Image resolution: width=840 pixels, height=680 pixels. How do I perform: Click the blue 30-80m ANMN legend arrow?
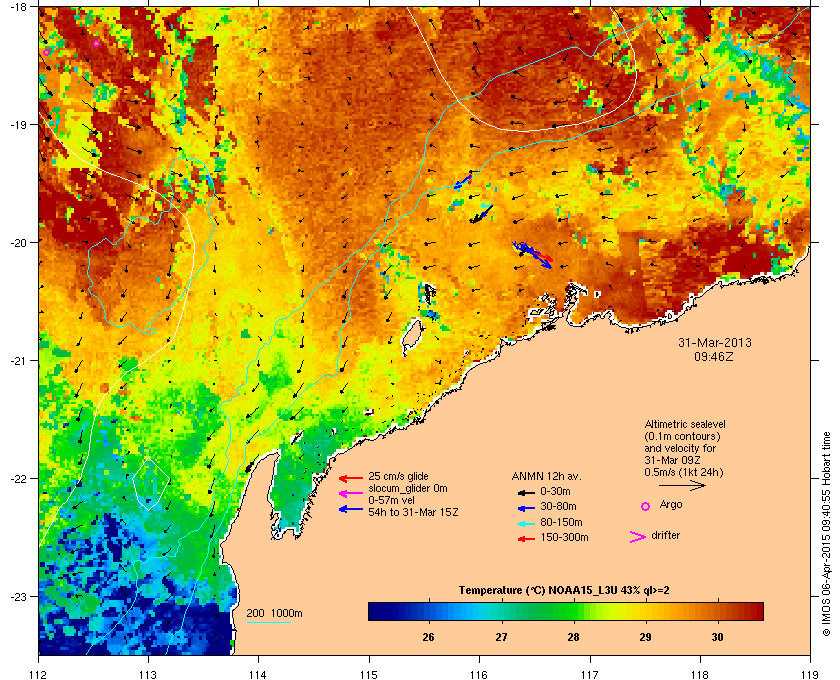click(x=526, y=508)
